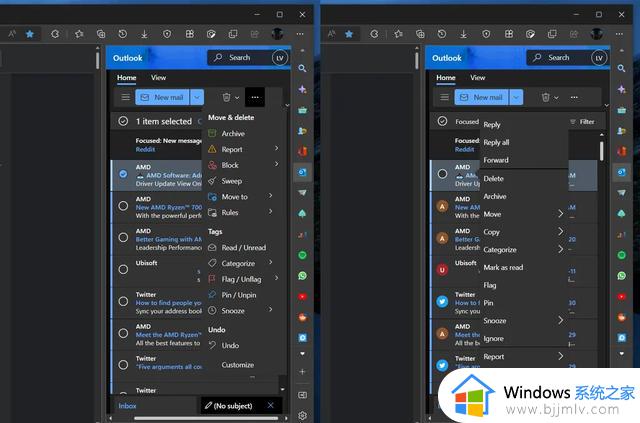Click the LV account avatar in right Outlook header
The height and width of the screenshot is (423, 640).
pos(599,58)
